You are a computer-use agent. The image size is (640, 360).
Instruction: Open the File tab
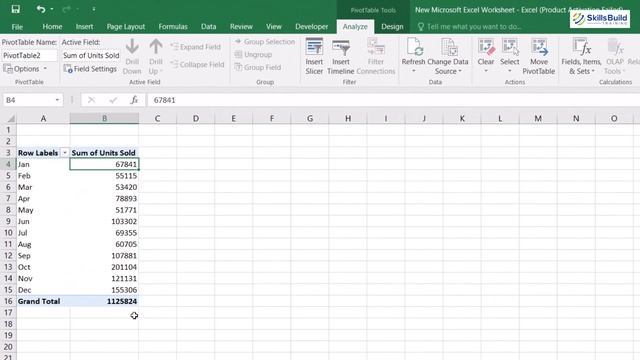point(17,27)
